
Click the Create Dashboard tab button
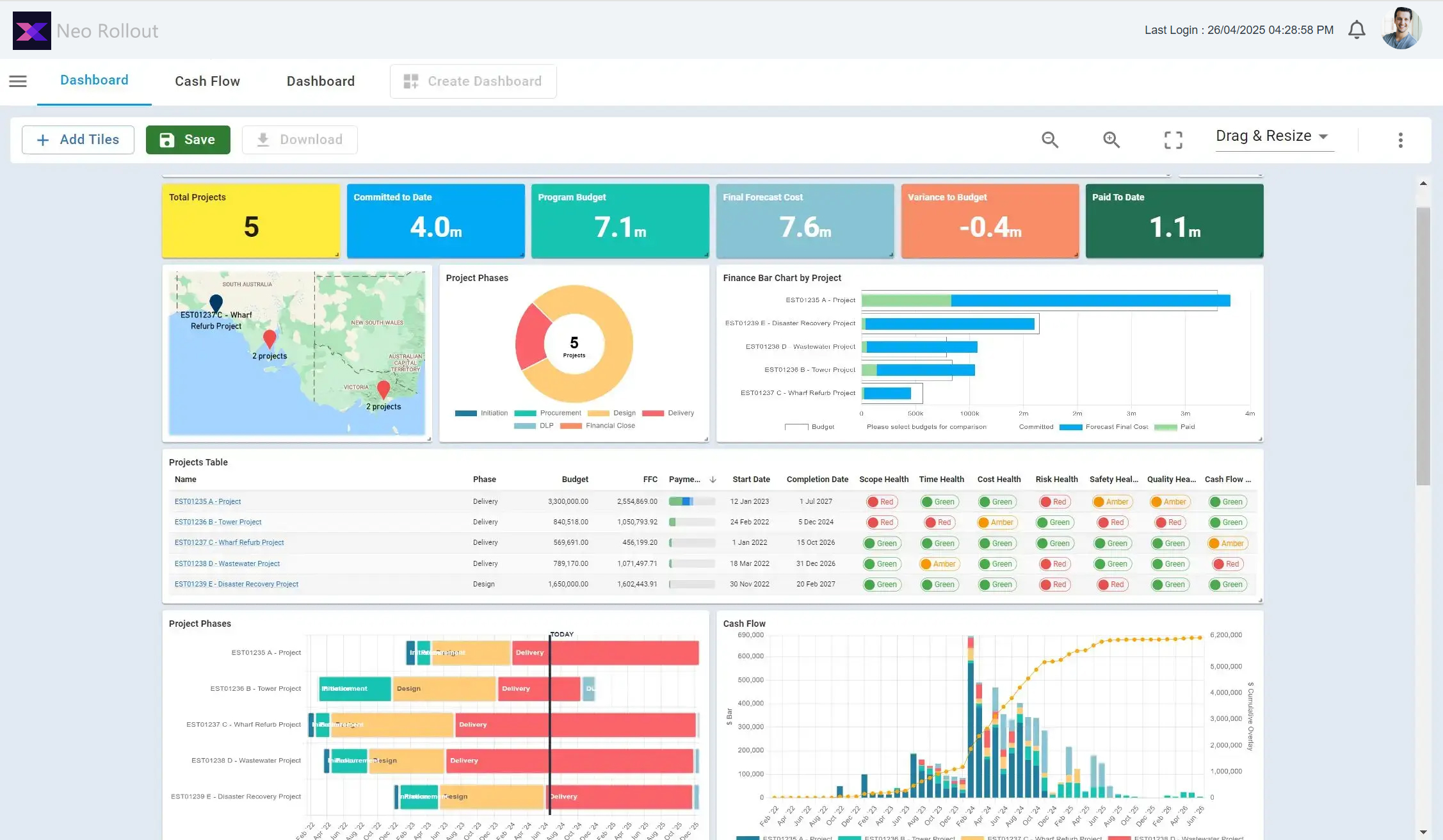pyautogui.click(x=473, y=81)
